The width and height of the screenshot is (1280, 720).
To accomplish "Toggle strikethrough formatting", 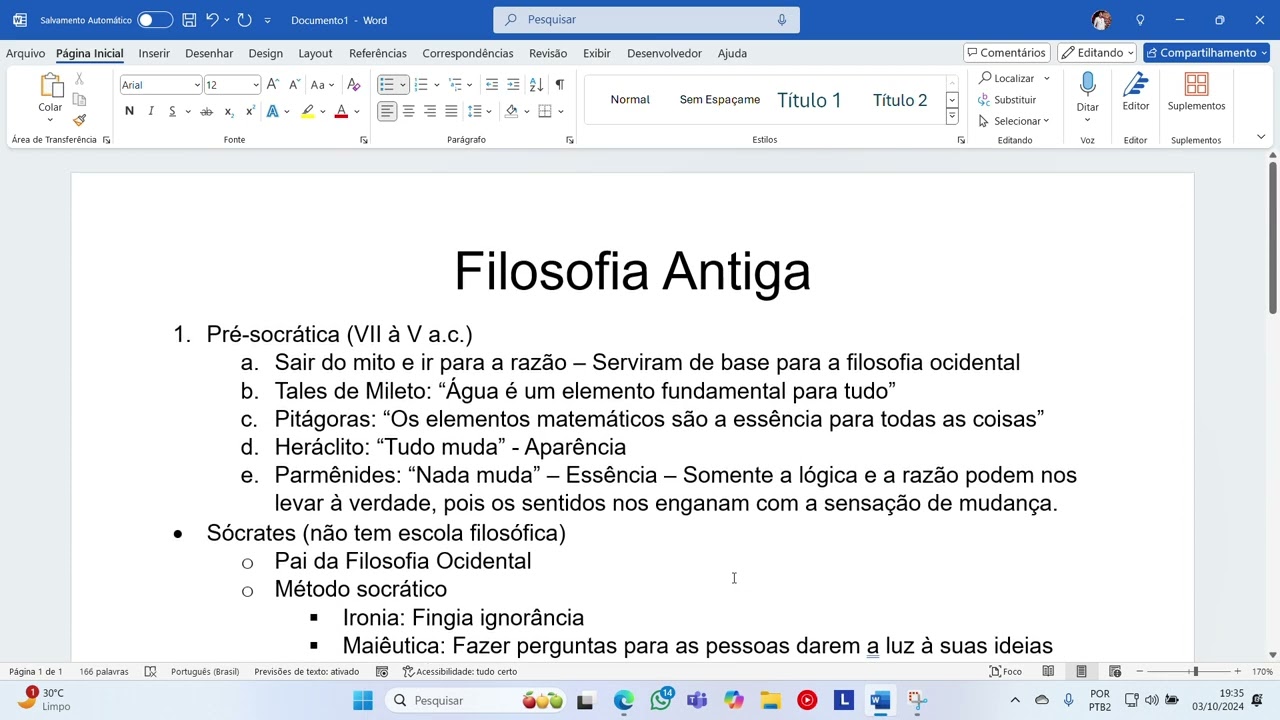I will click(x=207, y=111).
